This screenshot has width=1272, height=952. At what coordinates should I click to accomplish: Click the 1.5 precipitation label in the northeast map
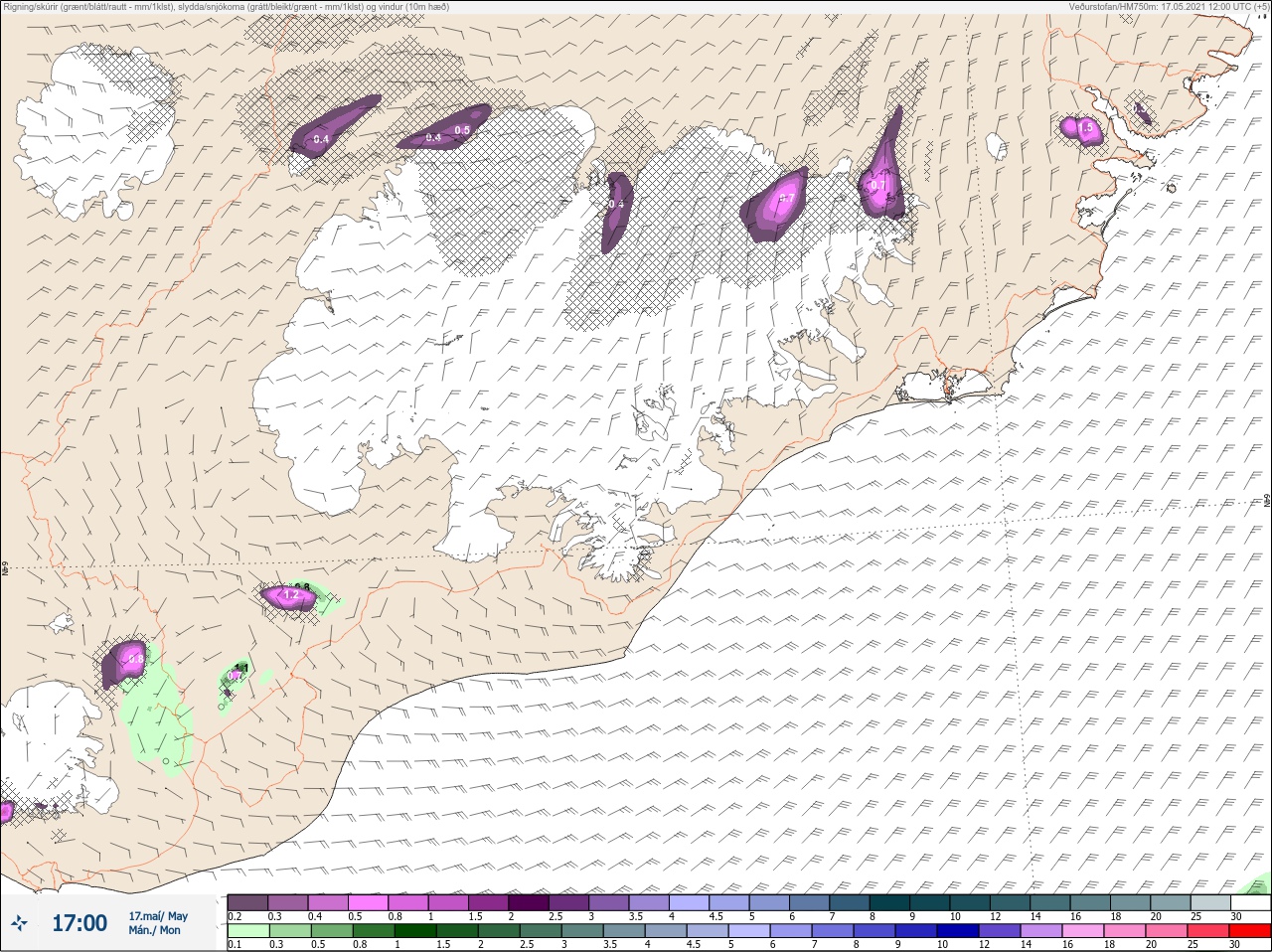point(1086,128)
